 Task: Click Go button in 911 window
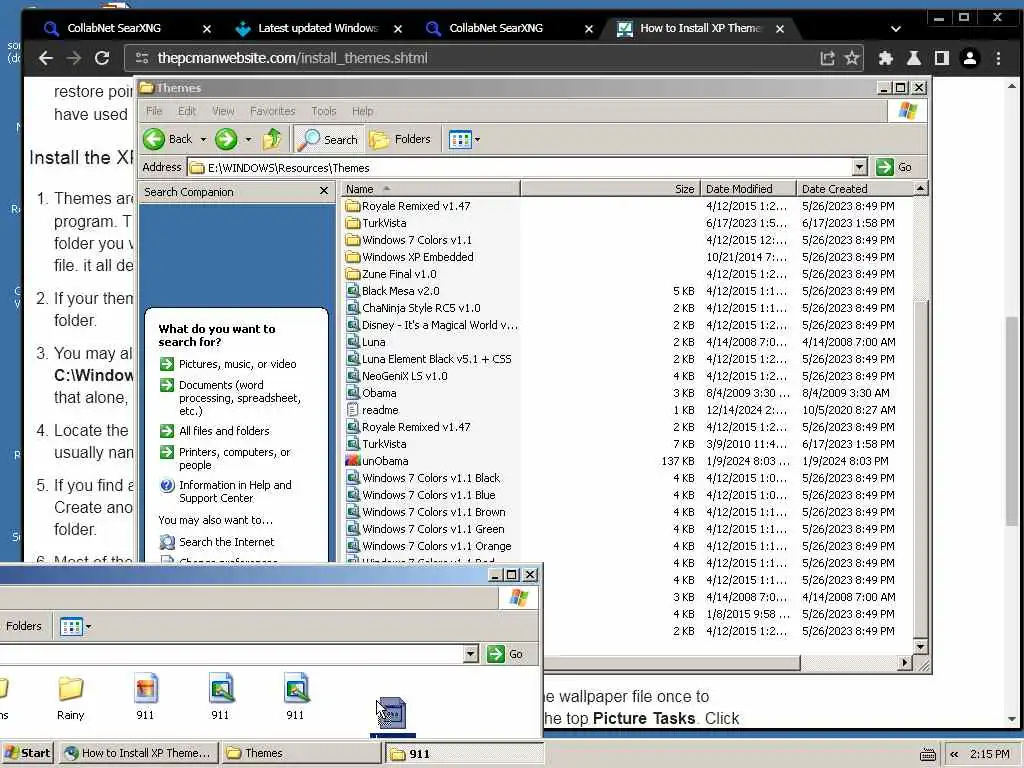(505, 654)
